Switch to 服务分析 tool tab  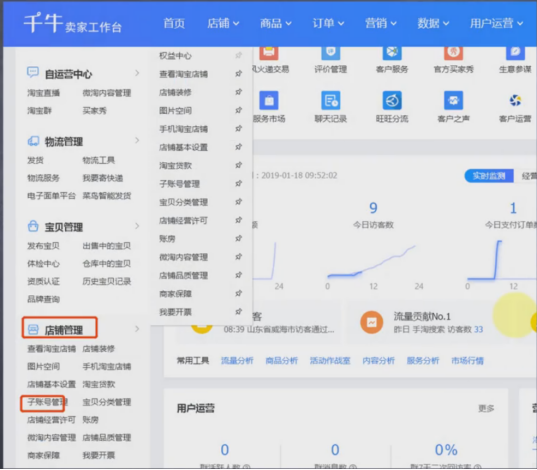(423, 360)
